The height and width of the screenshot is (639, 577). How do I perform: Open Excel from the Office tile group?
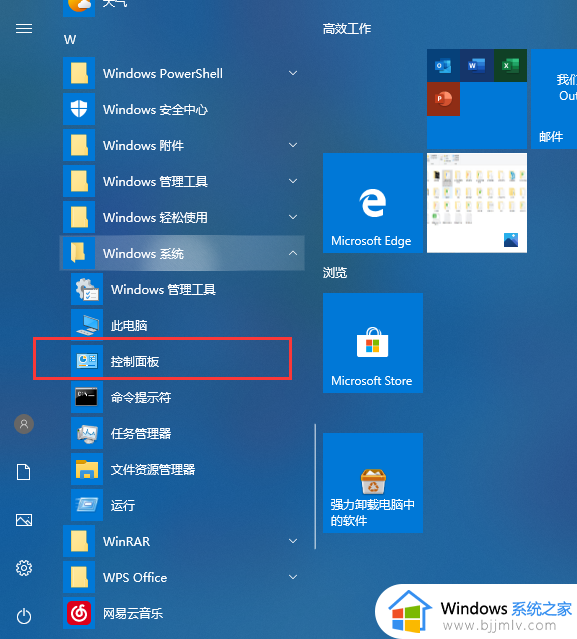510,66
